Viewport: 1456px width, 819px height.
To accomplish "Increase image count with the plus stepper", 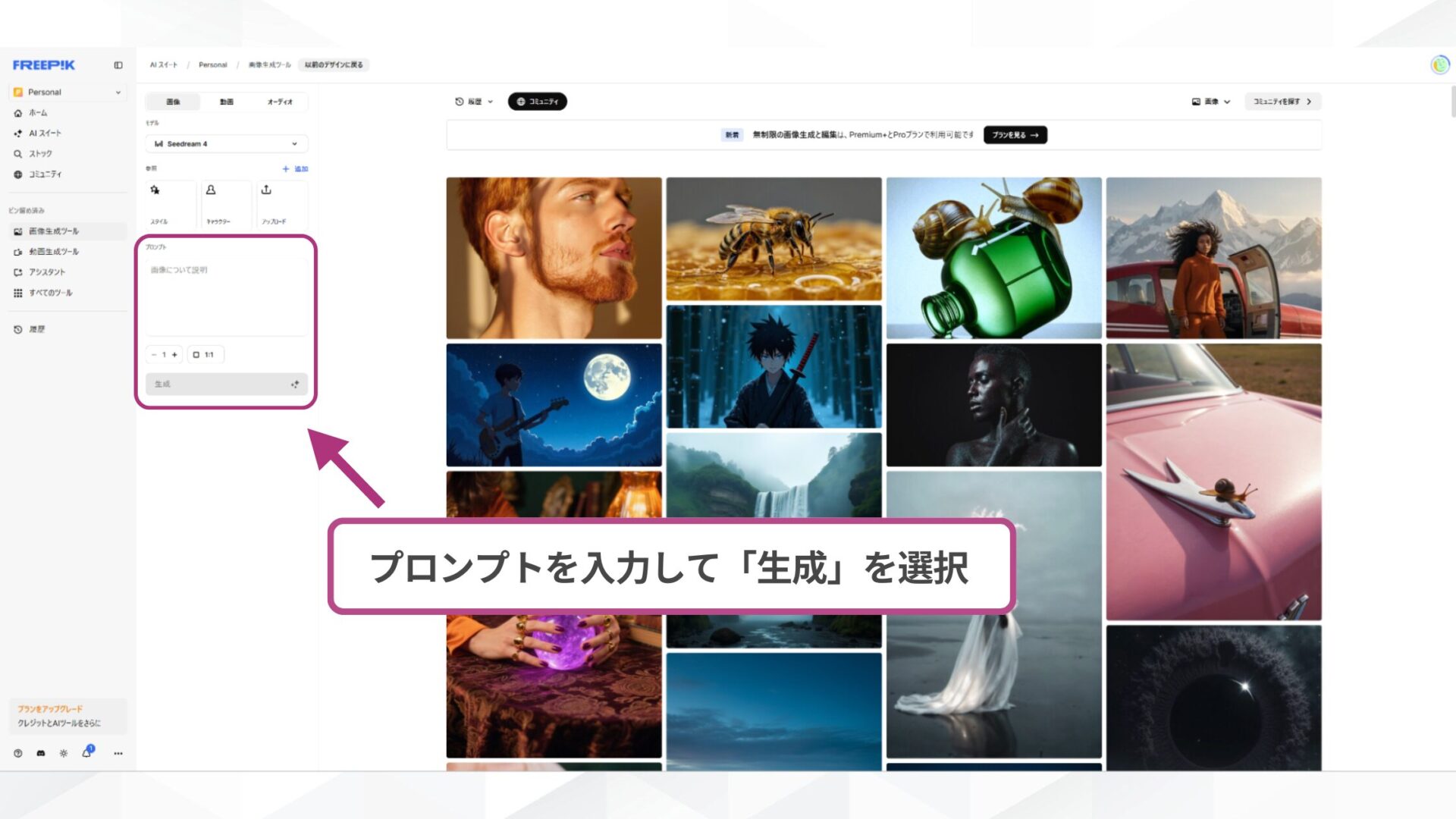I will [174, 354].
